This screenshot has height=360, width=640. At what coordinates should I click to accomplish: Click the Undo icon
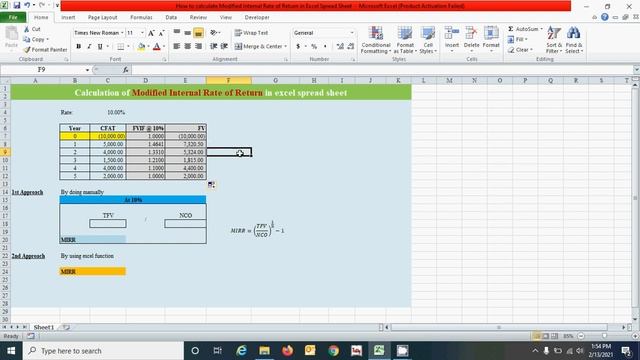[27, 5]
